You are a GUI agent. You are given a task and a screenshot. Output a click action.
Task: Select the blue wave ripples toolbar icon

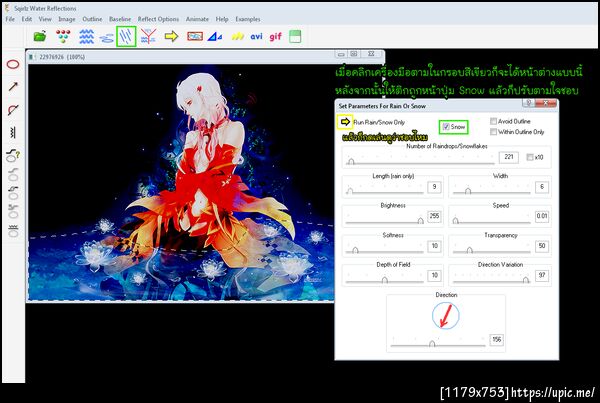(86, 37)
